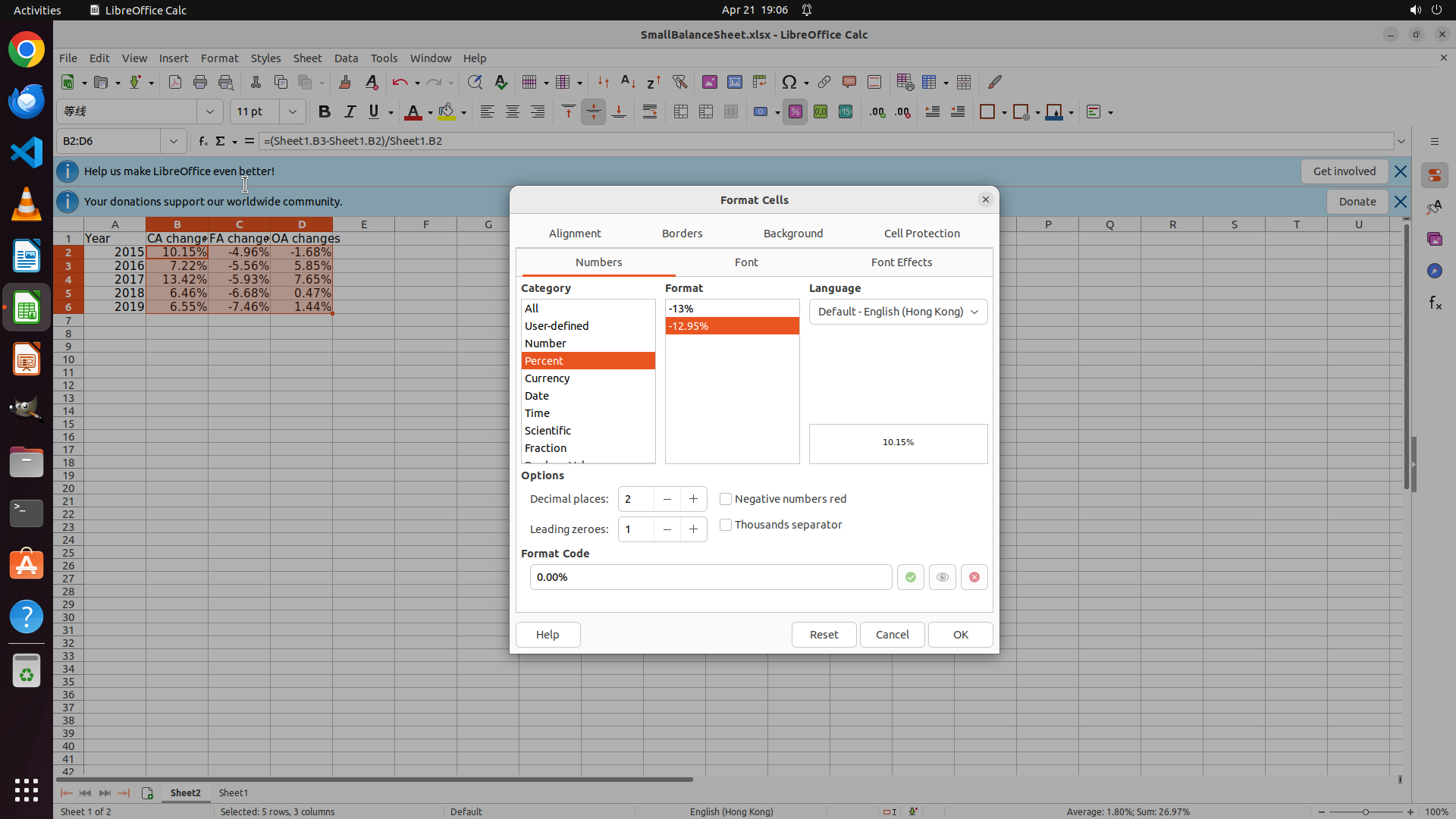Image resolution: width=1456 pixels, height=819 pixels.
Task: Click the Reset button in the dialog
Action: pos(824,635)
